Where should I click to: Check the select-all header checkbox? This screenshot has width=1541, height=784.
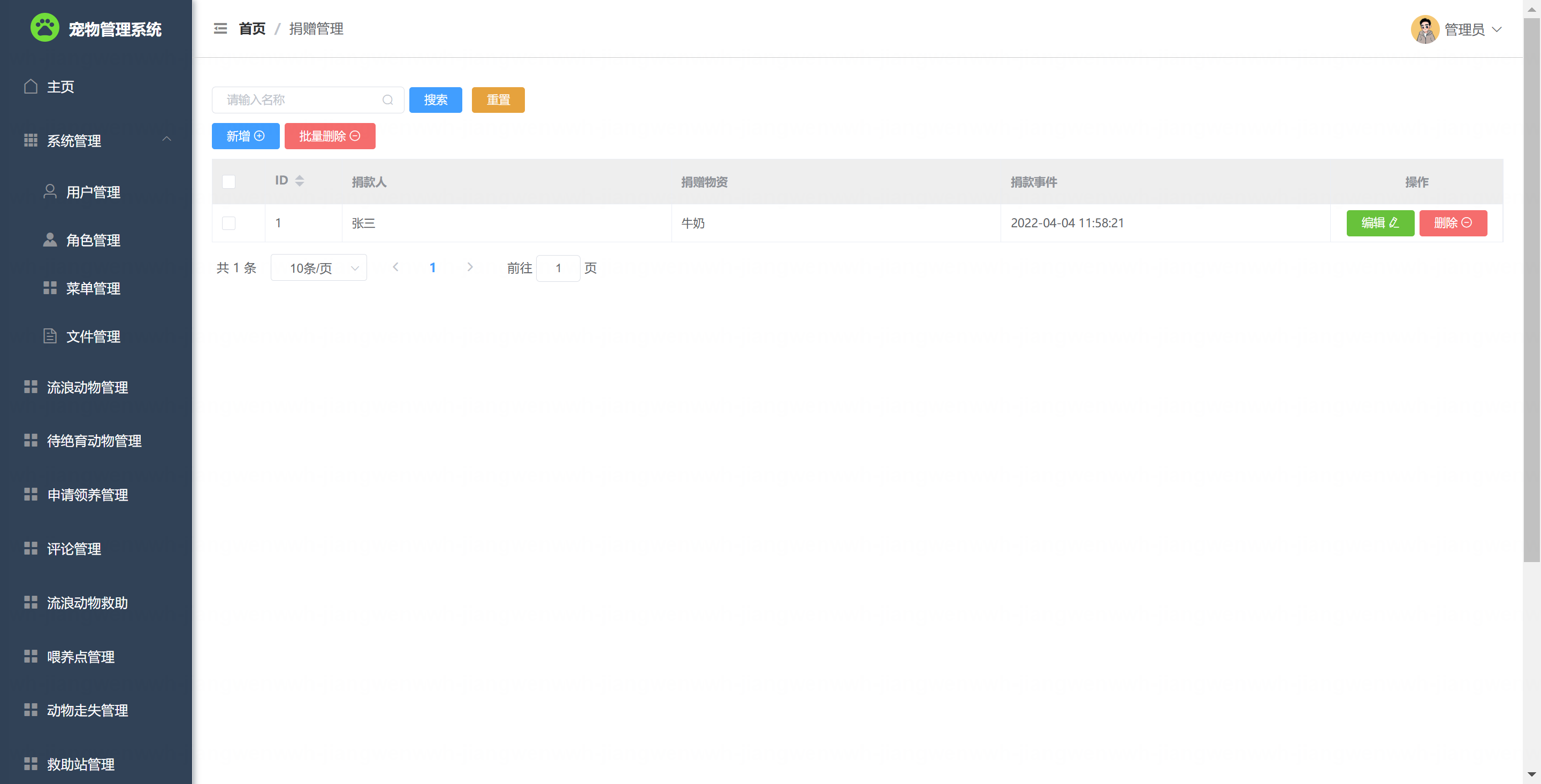(x=228, y=182)
